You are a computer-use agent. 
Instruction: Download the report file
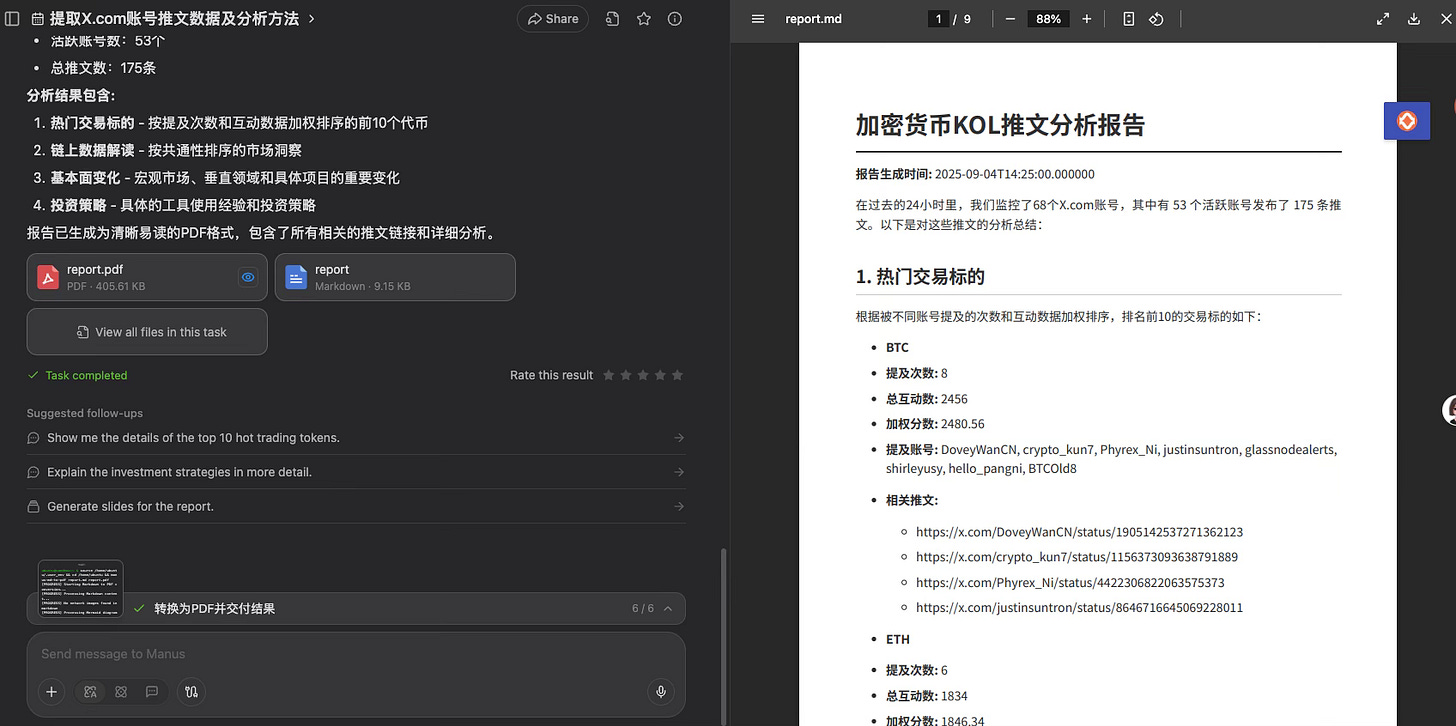point(1414,19)
